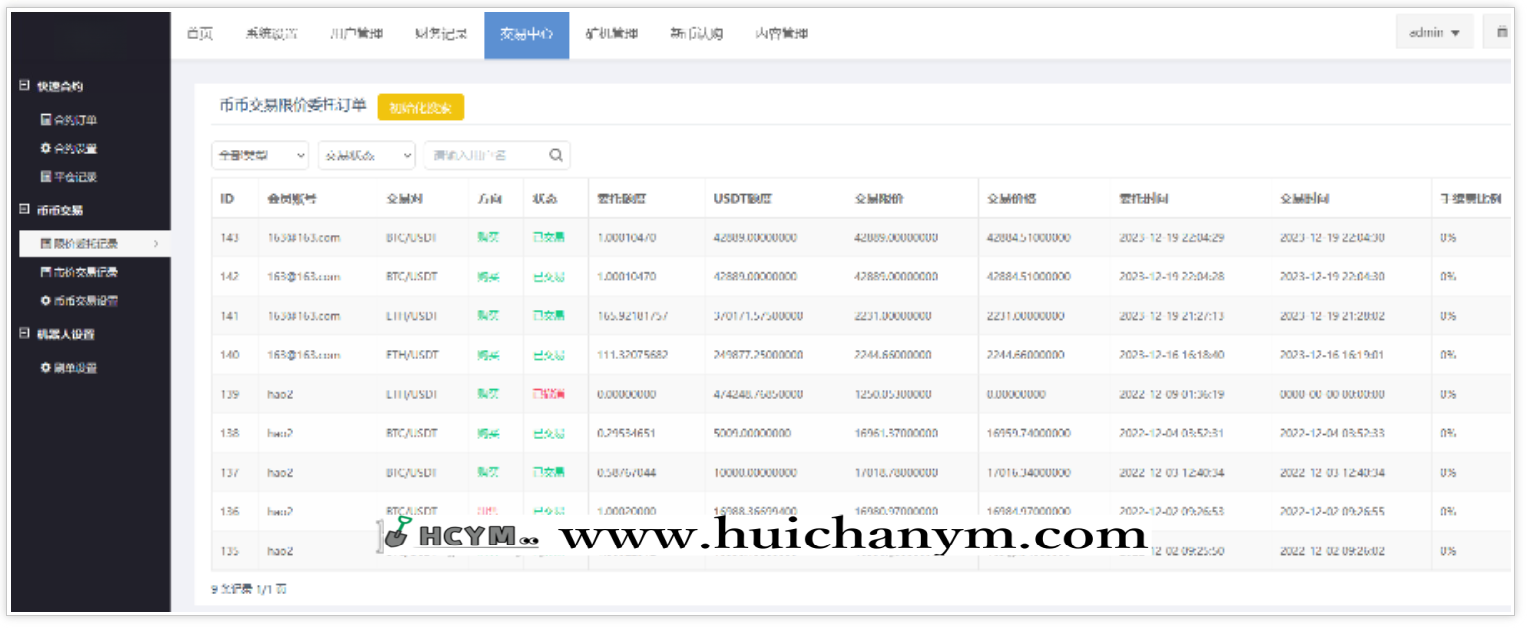Click the magnifier search icon
This screenshot has height=631, width=1536.
tap(556, 155)
